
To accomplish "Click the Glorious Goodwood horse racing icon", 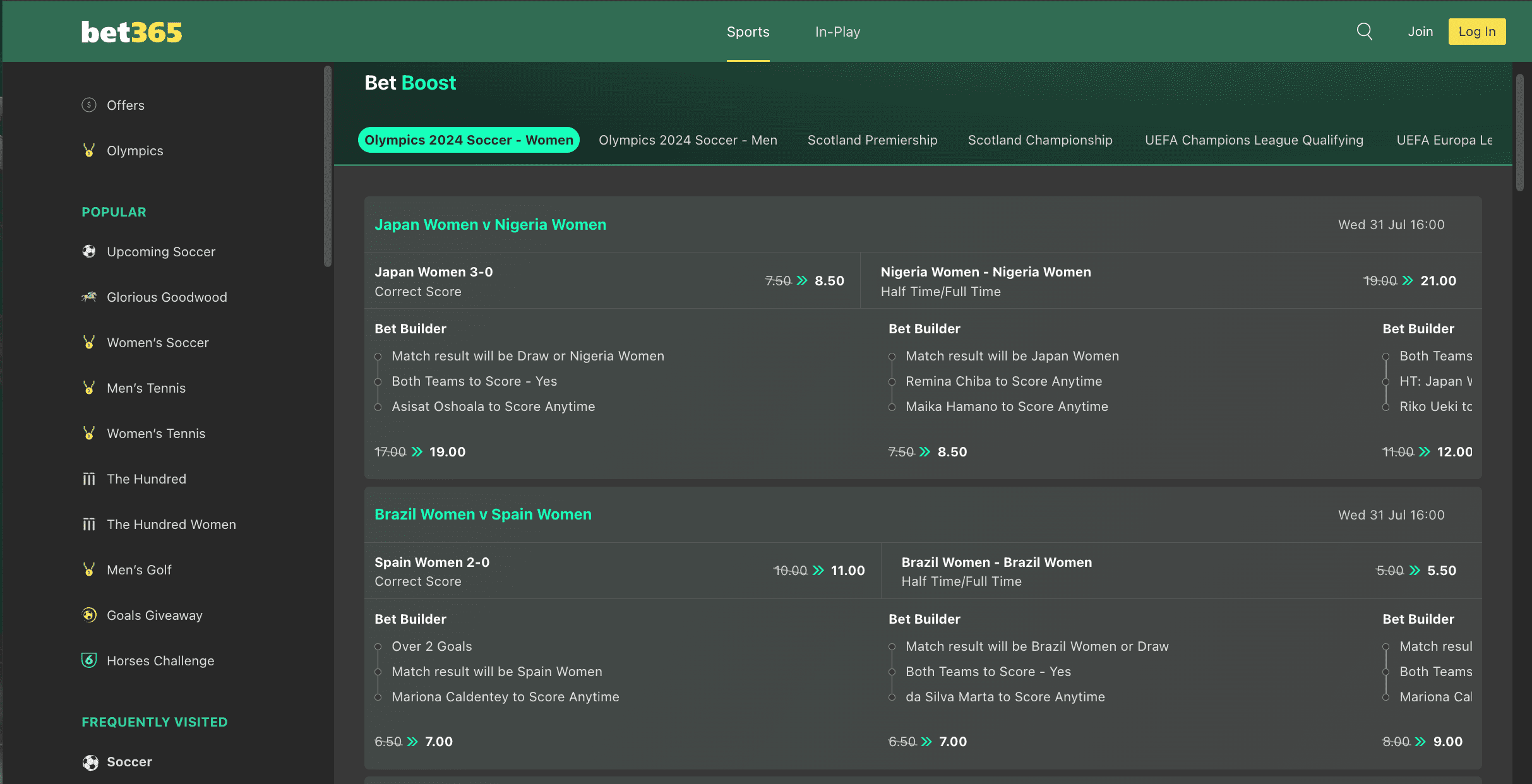I will 89,297.
